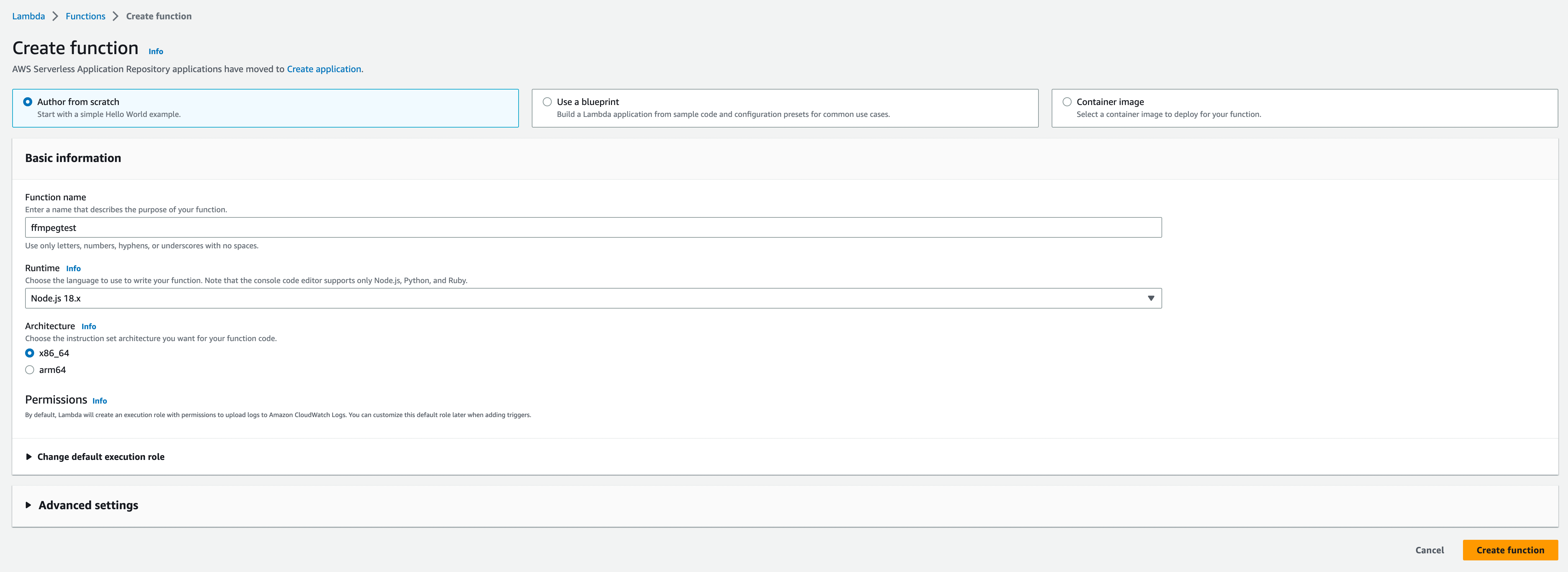
Task: Click the chevron between Lambda and Functions
Action: [x=55, y=16]
